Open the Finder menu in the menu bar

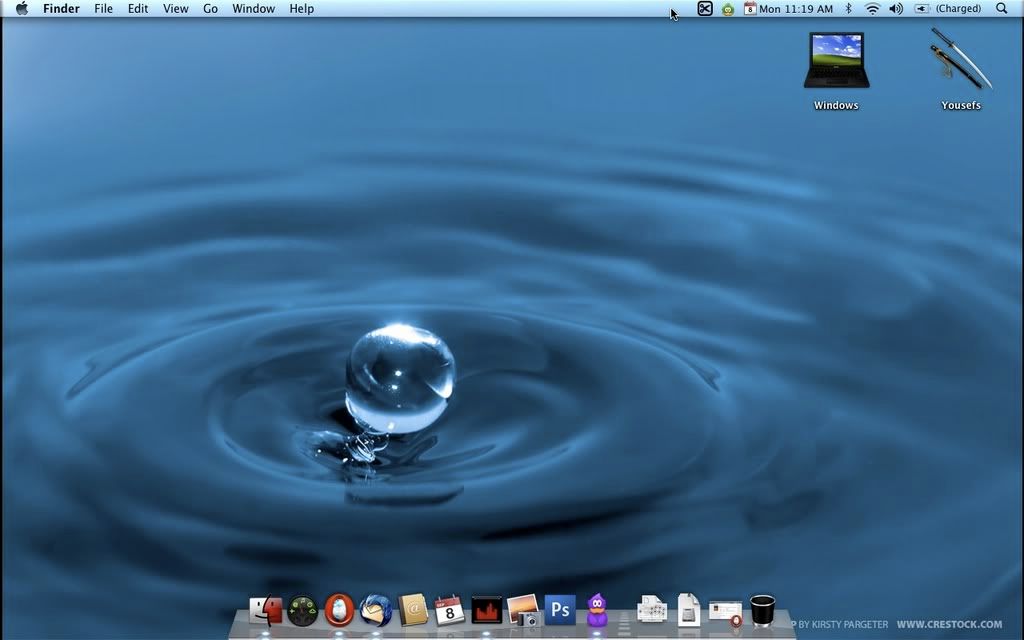coord(61,8)
